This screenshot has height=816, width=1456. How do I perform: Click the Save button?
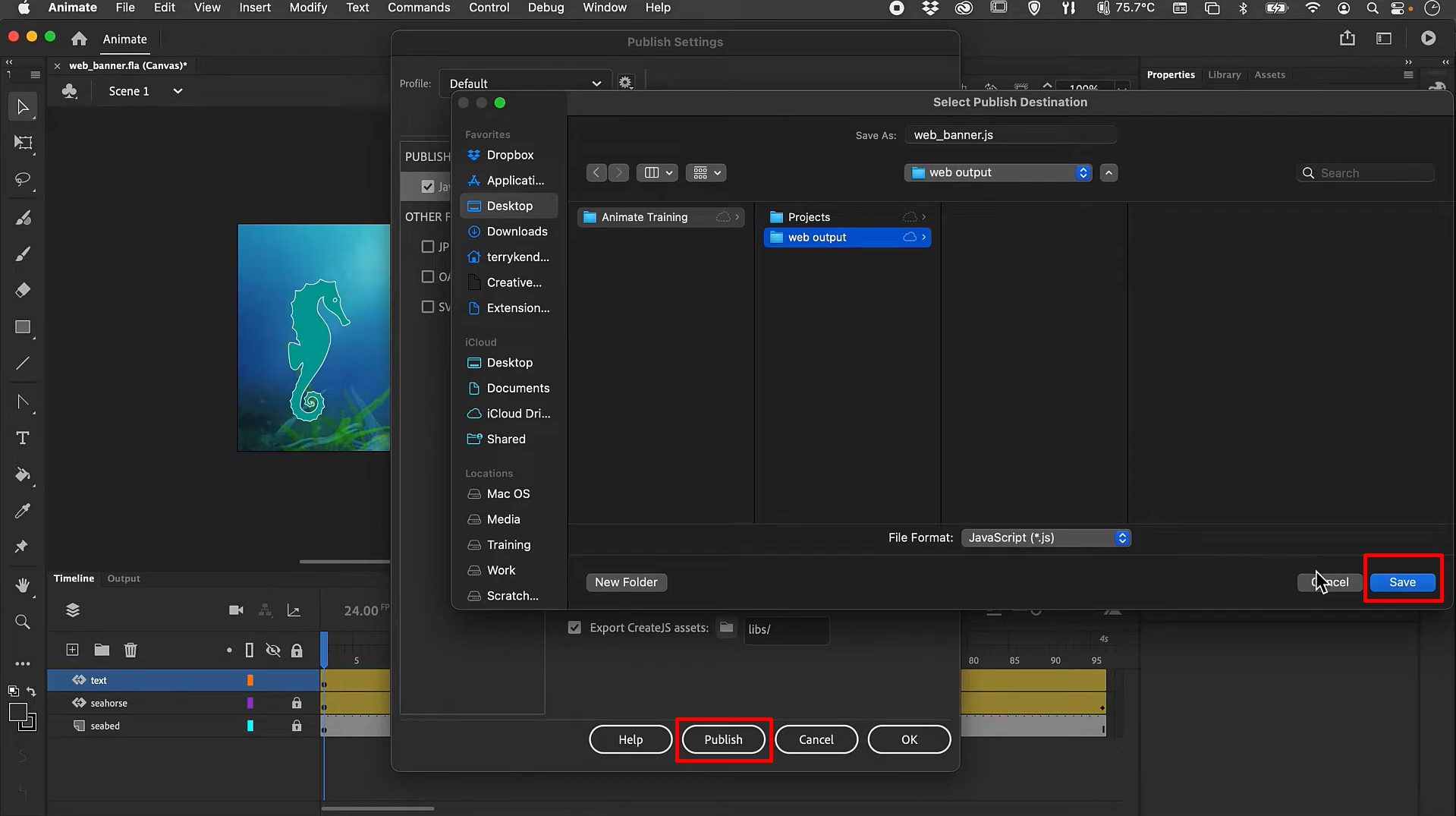1401,581
